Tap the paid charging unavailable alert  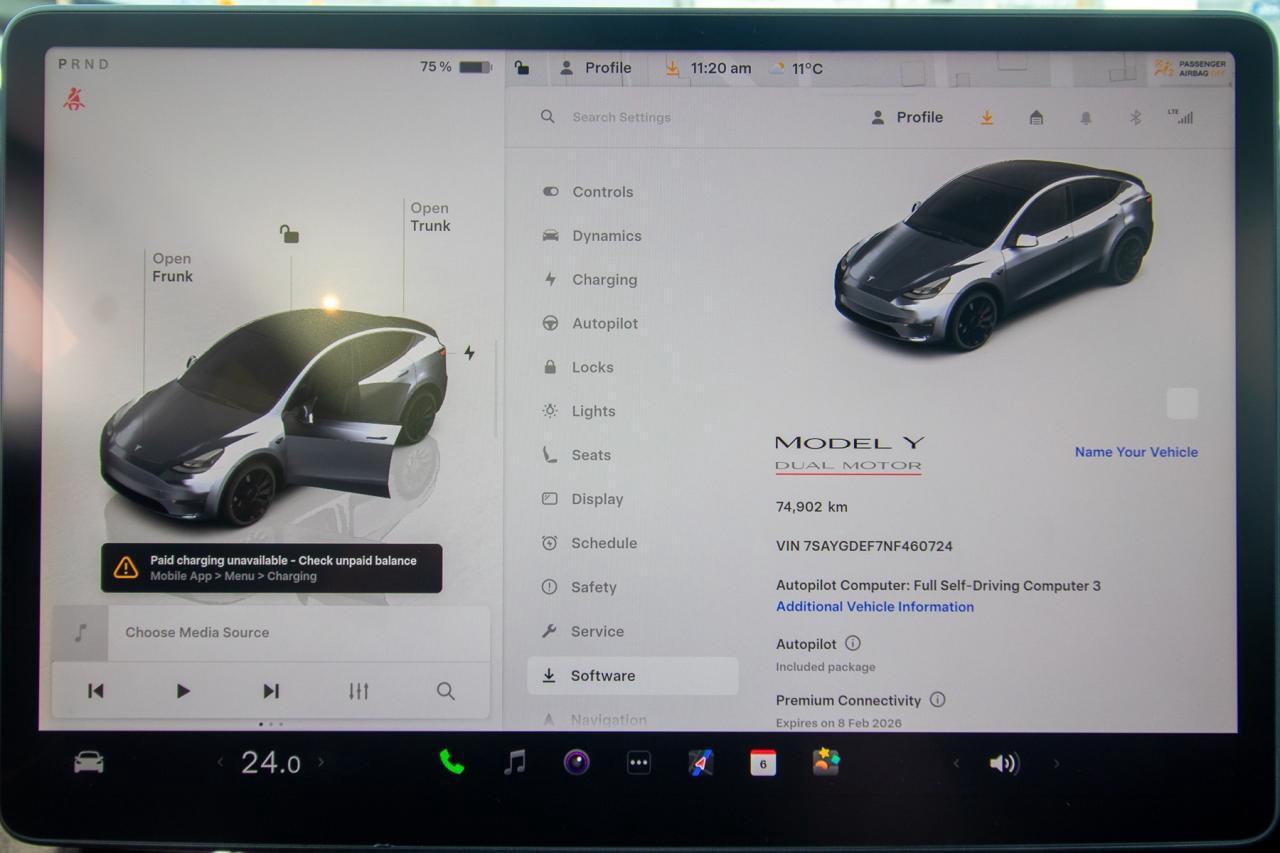[271, 568]
